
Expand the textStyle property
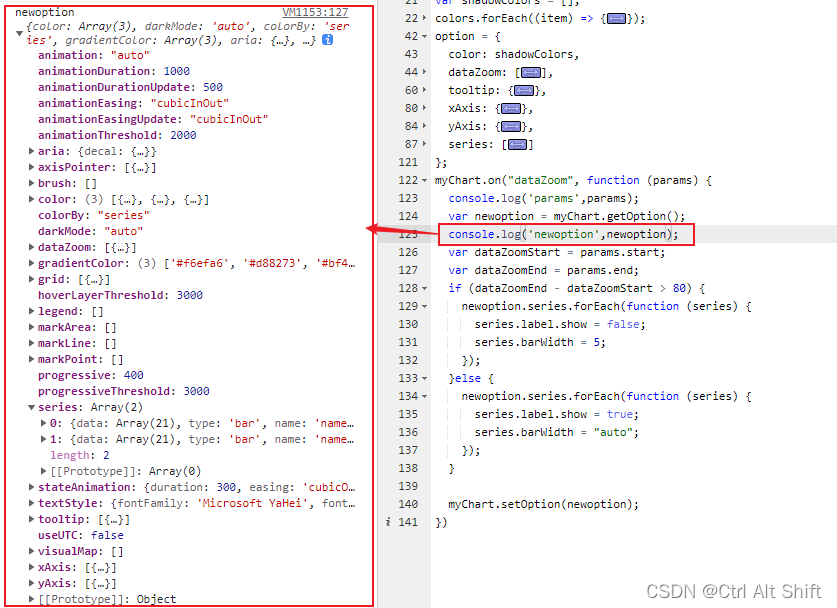coord(31,503)
